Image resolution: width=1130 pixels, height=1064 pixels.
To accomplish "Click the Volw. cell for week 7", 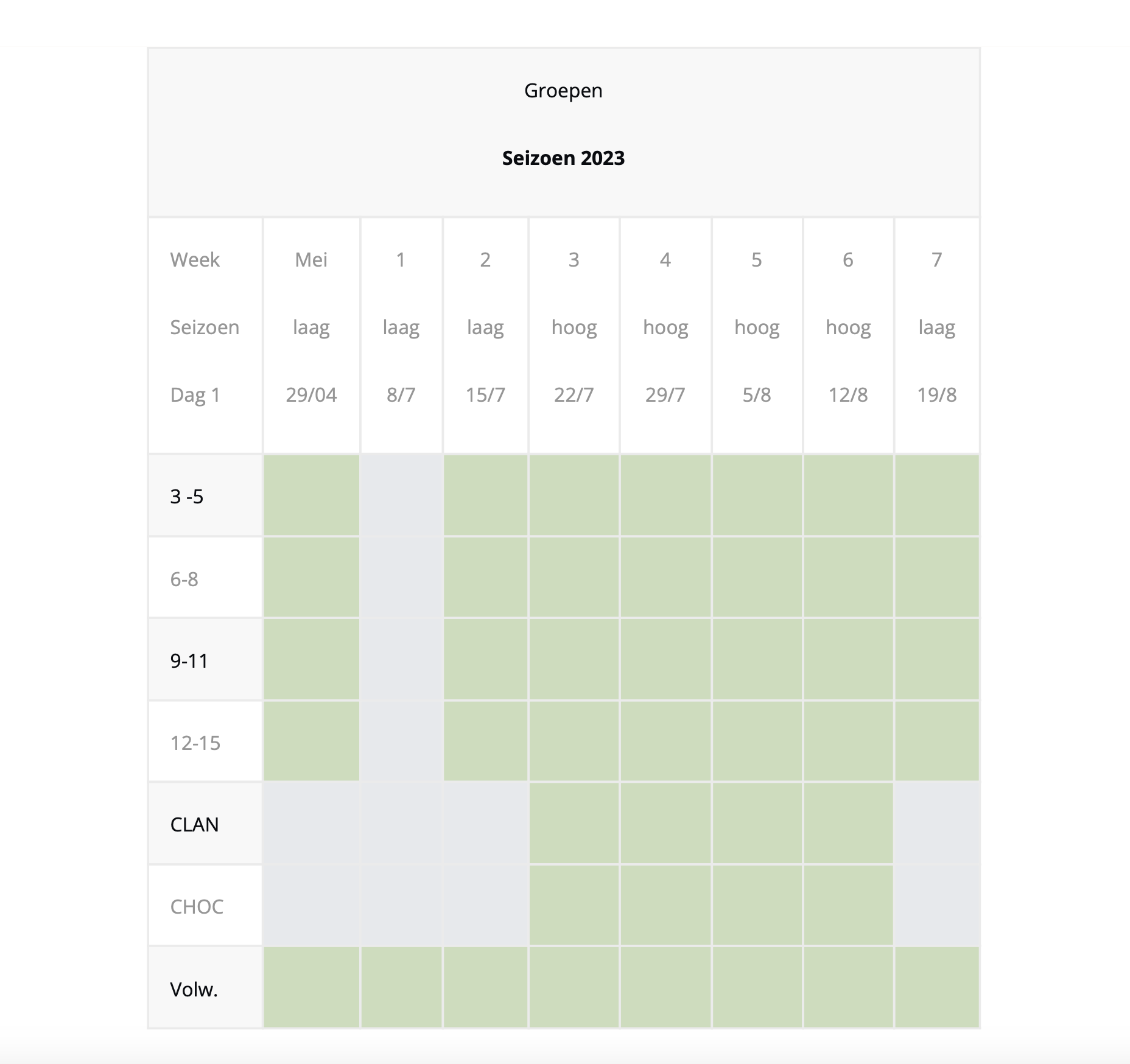I will pos(937,987).
